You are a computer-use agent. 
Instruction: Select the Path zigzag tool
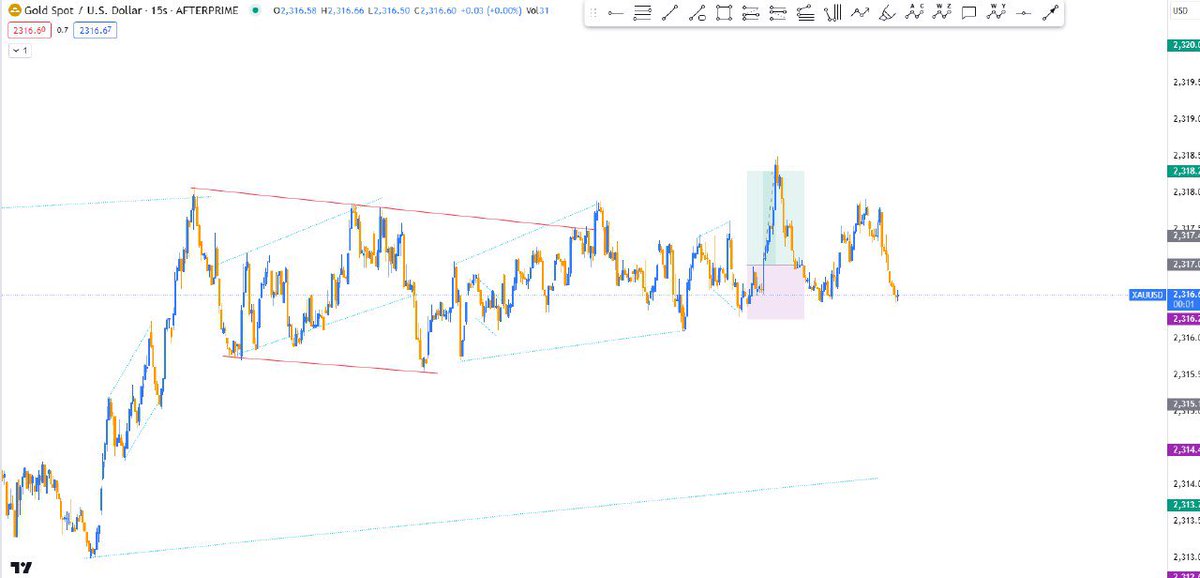pos(859,14)
